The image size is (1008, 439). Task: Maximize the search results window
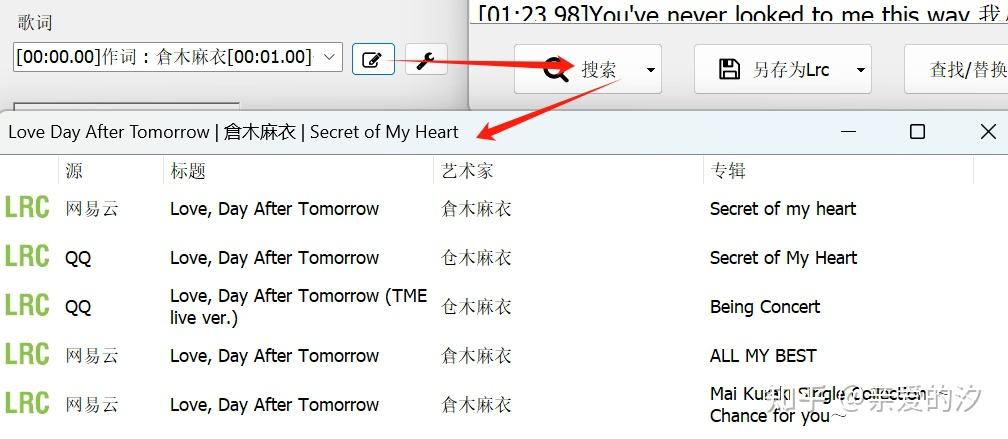pyautogui.click(x=917, y=132)
